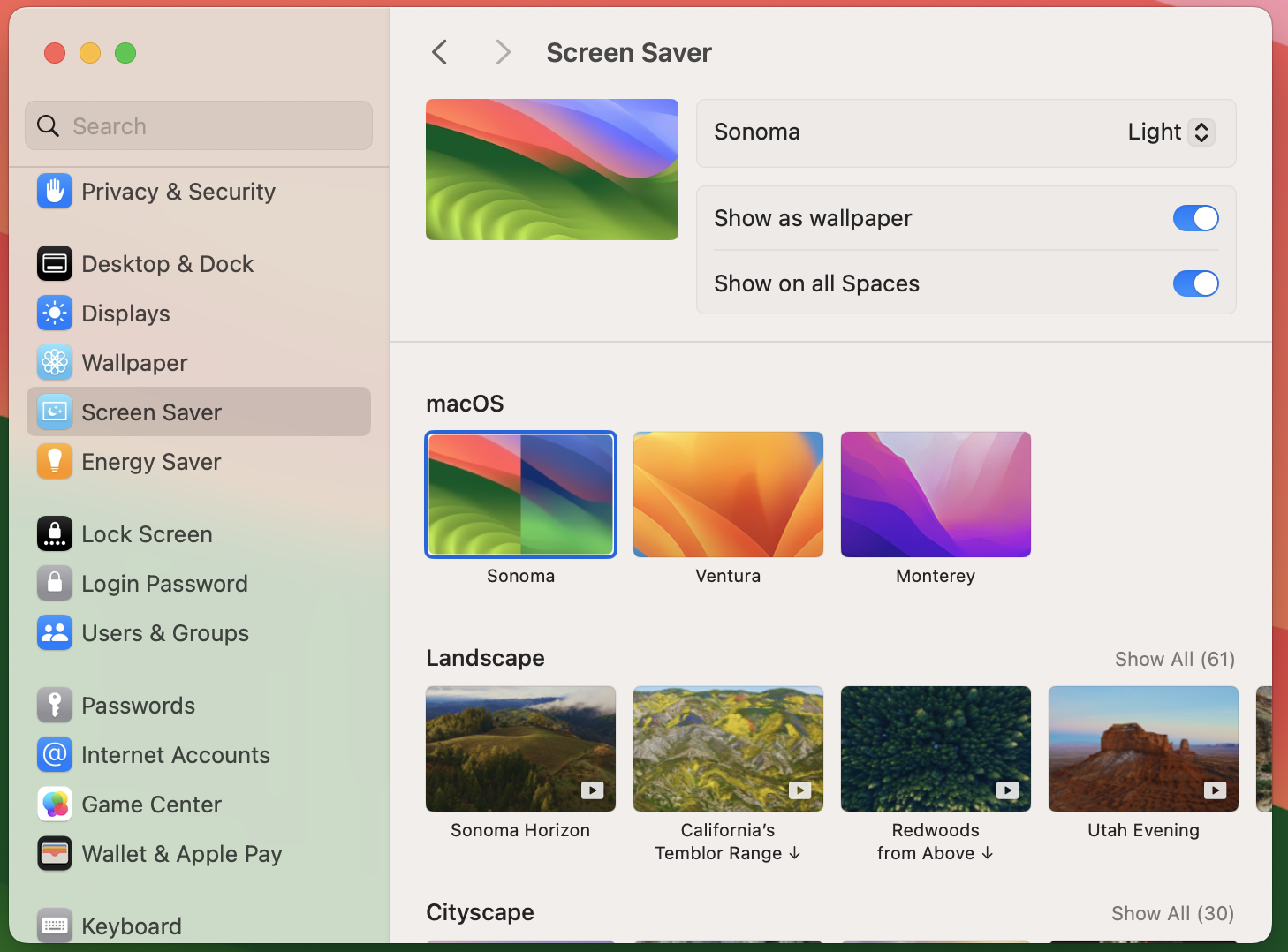Switch to Wallpaper settings pane
Screen dimensions: 1288x952
point(199,362)
